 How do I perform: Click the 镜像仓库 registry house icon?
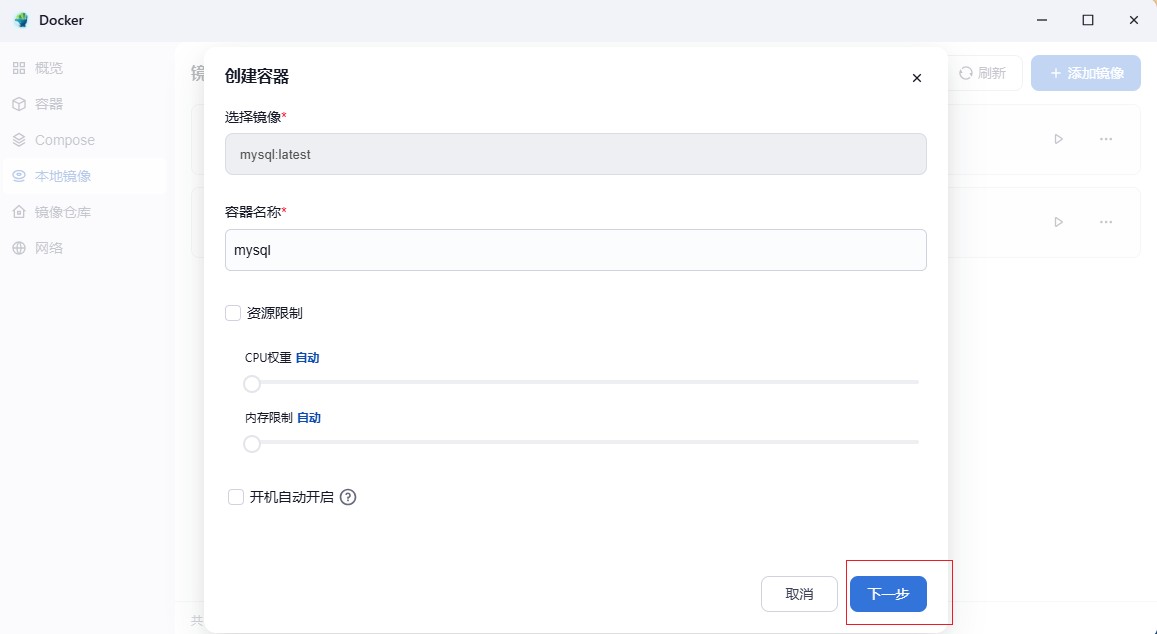[x=19, y=212]
